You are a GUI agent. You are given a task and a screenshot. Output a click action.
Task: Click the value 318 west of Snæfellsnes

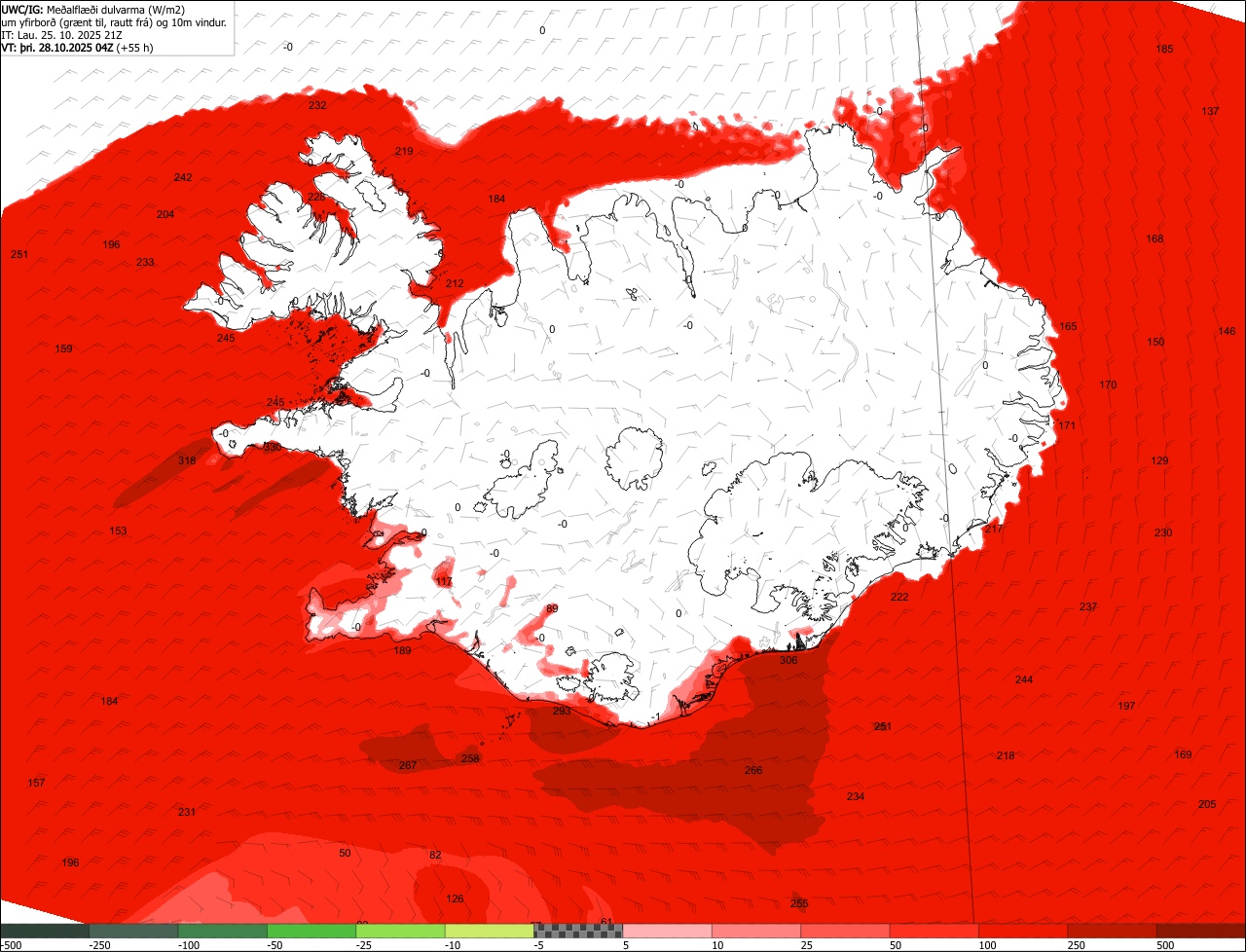coord(187,460)
